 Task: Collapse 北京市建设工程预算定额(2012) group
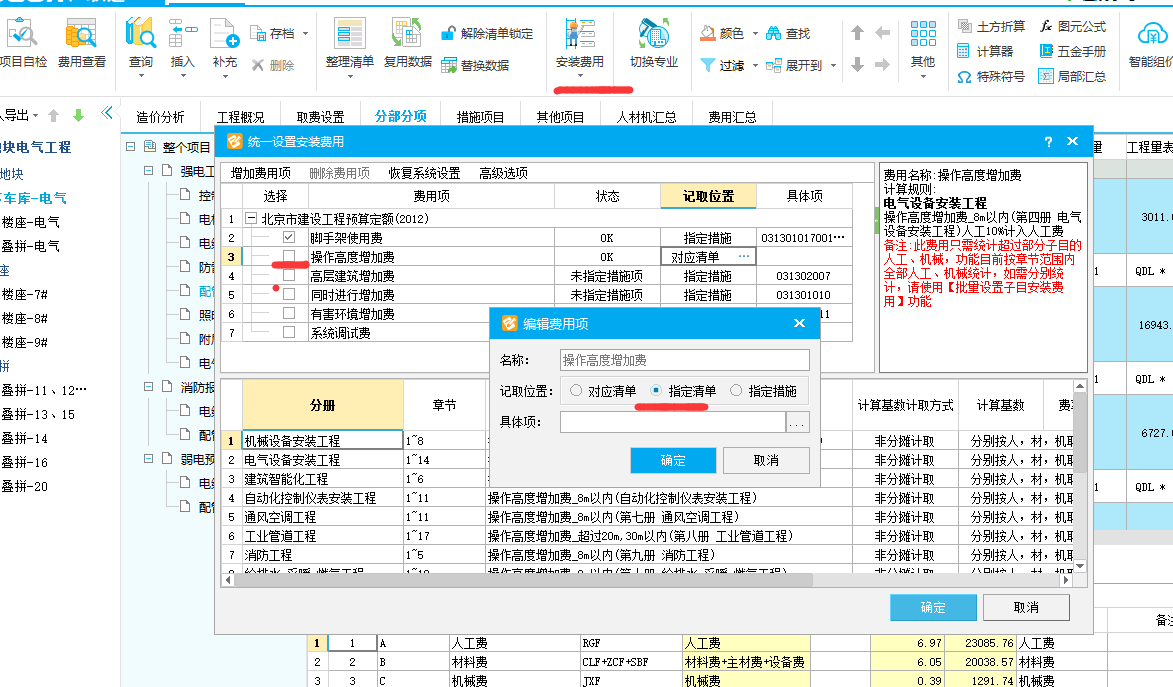point(251,219)
